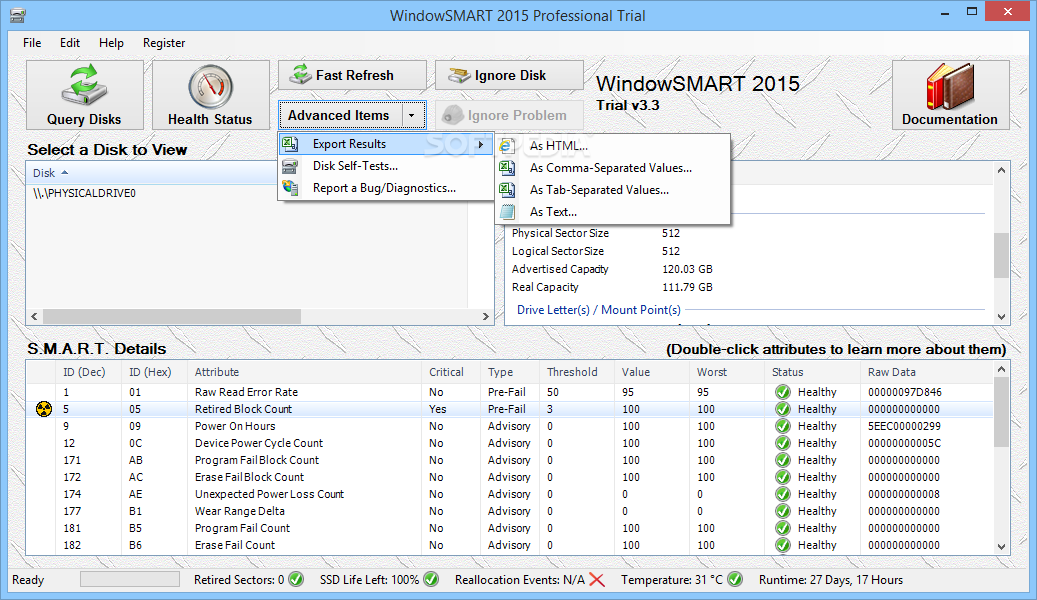Click Healthy check icon for Erase Fail Count
The image size is (1037, 600).
coord(782,545)
